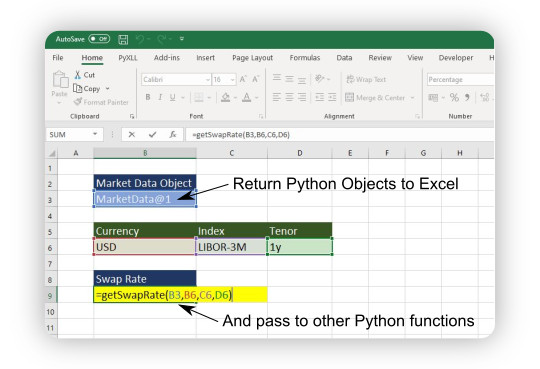
Task: Click the Decrease Font Size icon
Action: tap(256, 79)
